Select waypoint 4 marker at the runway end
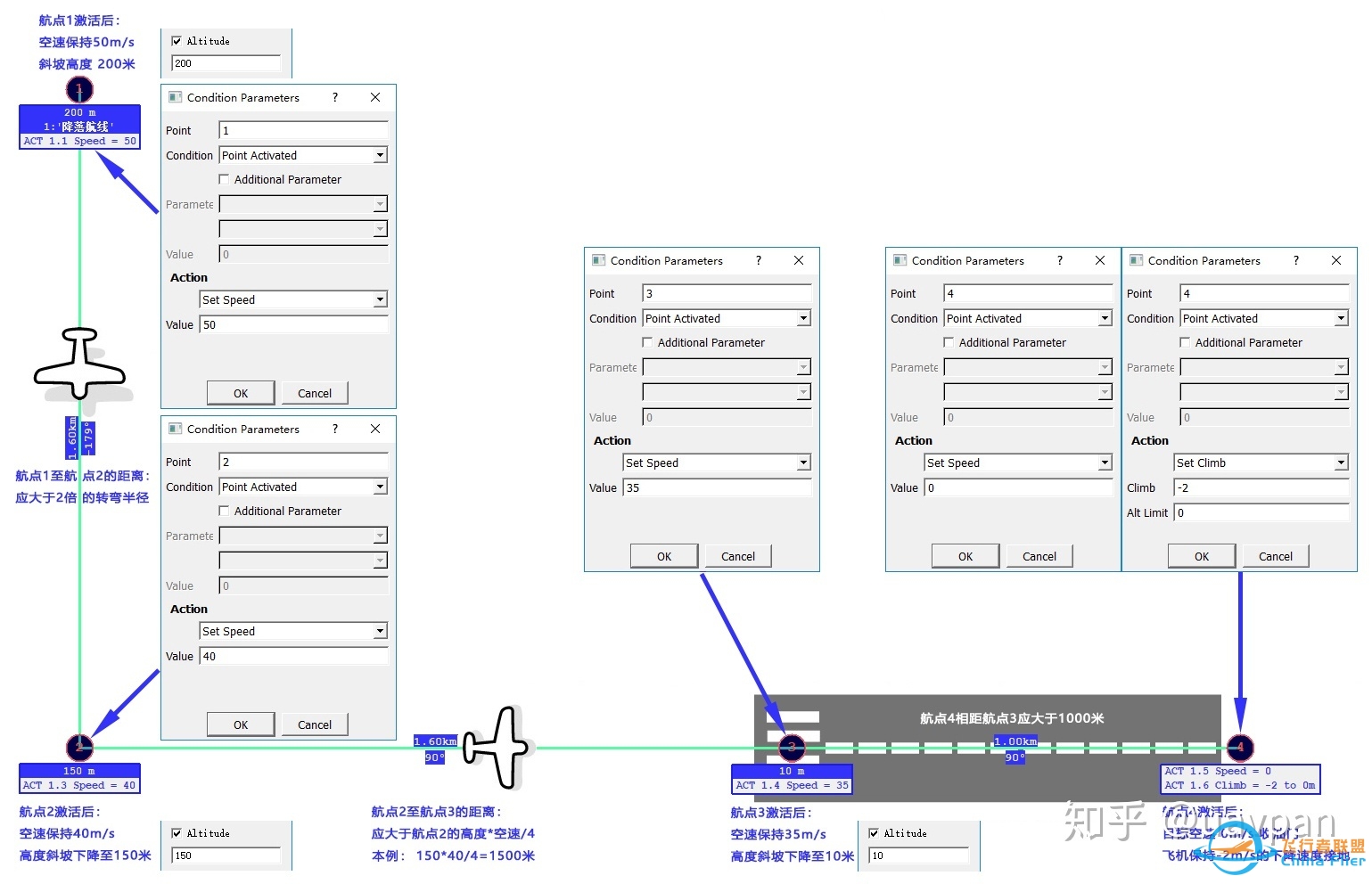 pyautogui.click(x=1240, y=748)
